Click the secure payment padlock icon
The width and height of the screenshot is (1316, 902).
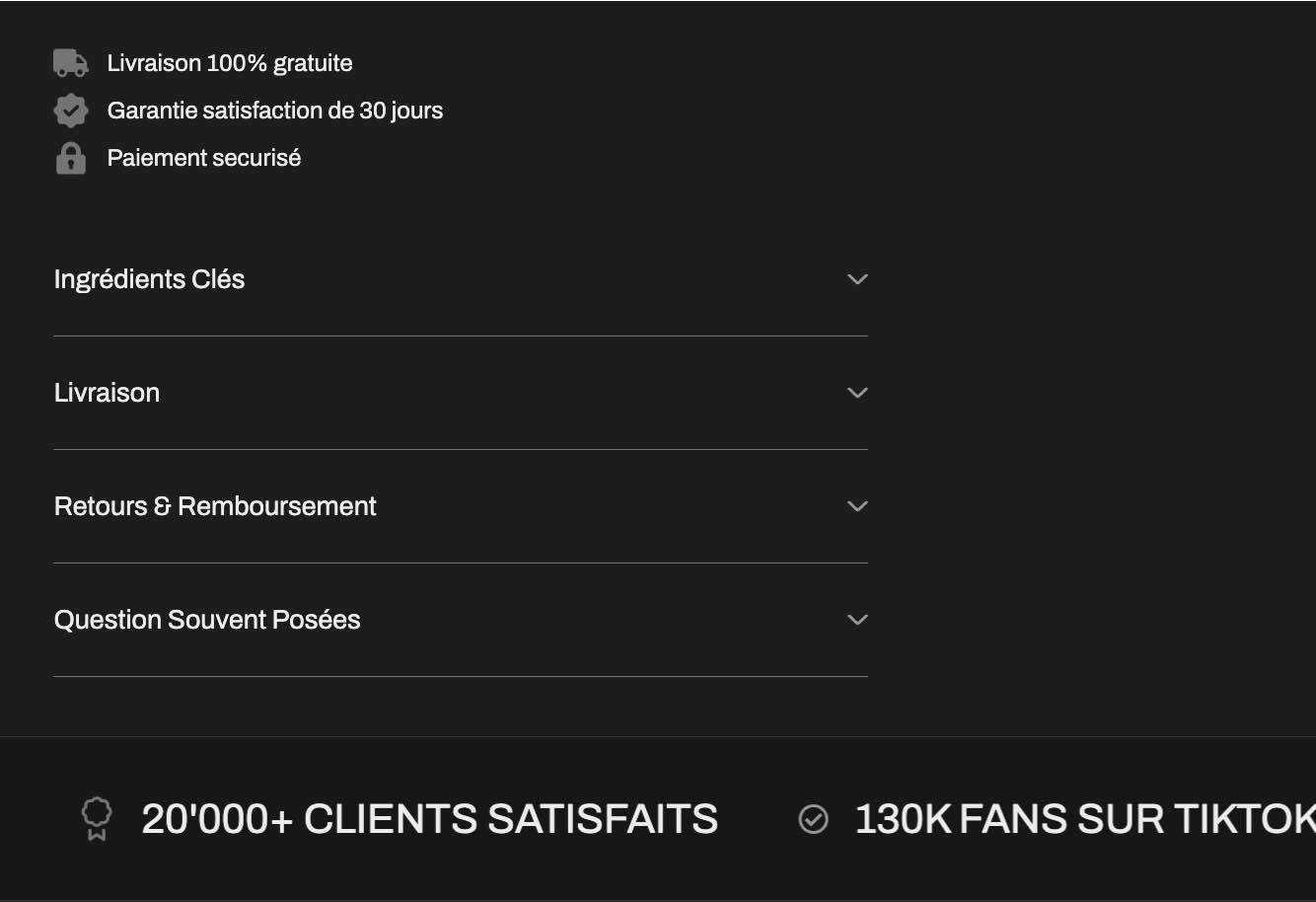[70, 158]
